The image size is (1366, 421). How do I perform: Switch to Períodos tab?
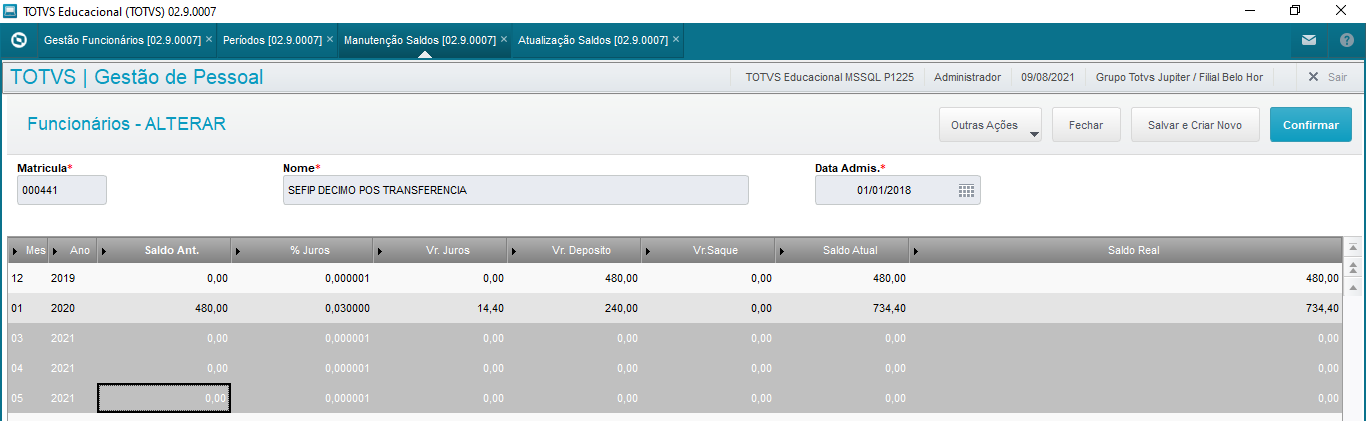(272, 40)
